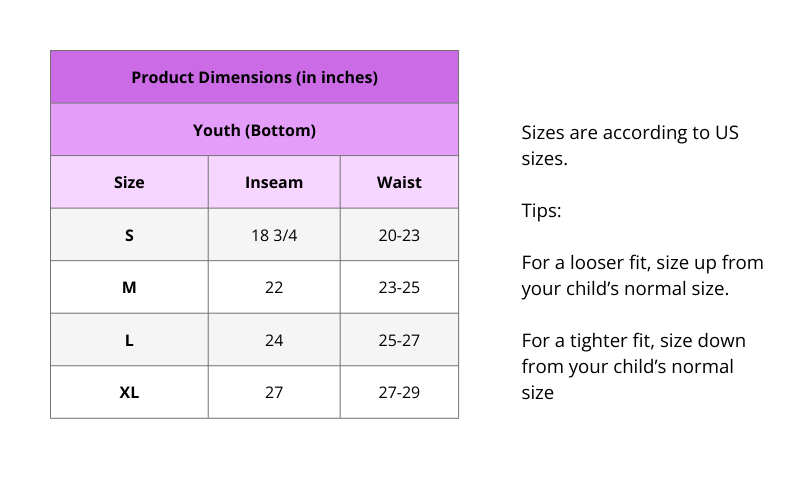
Task: Click the tighter fit sizing tip
Action: click(x=633, y=367)
